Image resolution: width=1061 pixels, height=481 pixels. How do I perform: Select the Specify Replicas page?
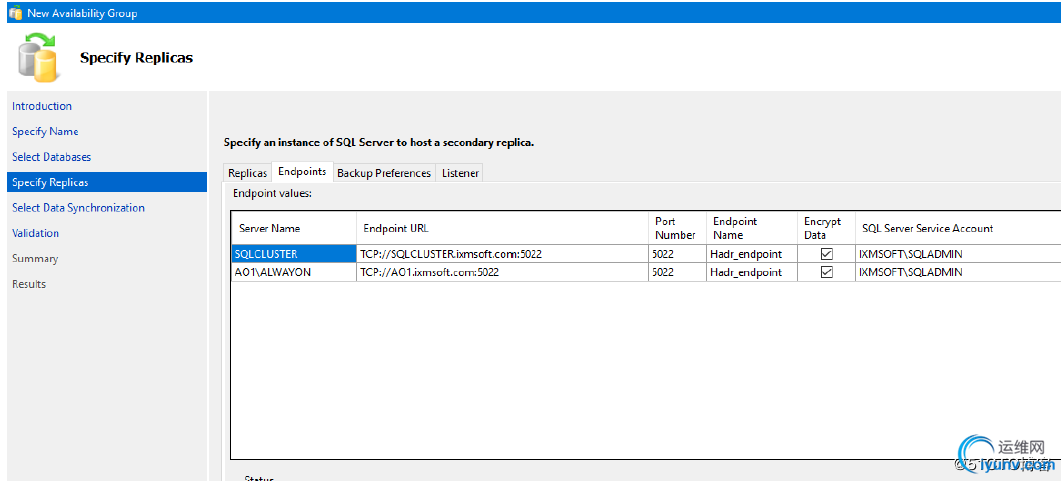pos(107,182)
